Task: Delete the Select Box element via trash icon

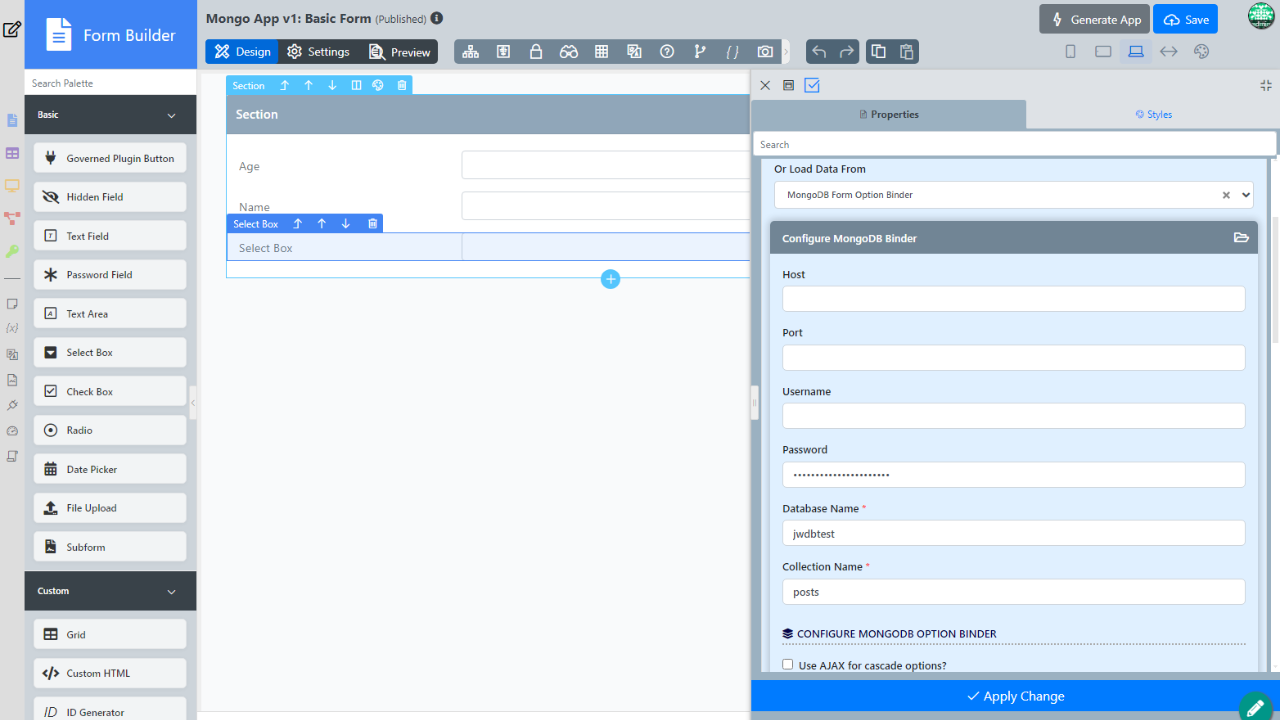Action: tap(372, 224)
